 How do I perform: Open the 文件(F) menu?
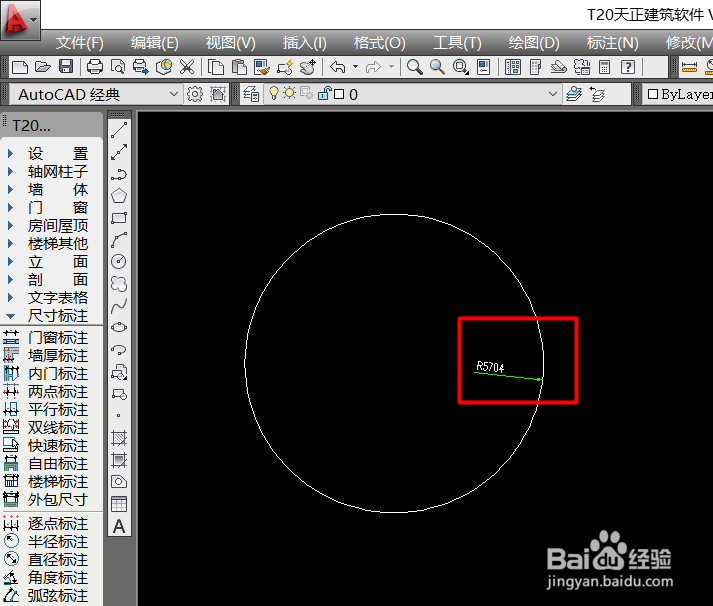coord(80,43)
